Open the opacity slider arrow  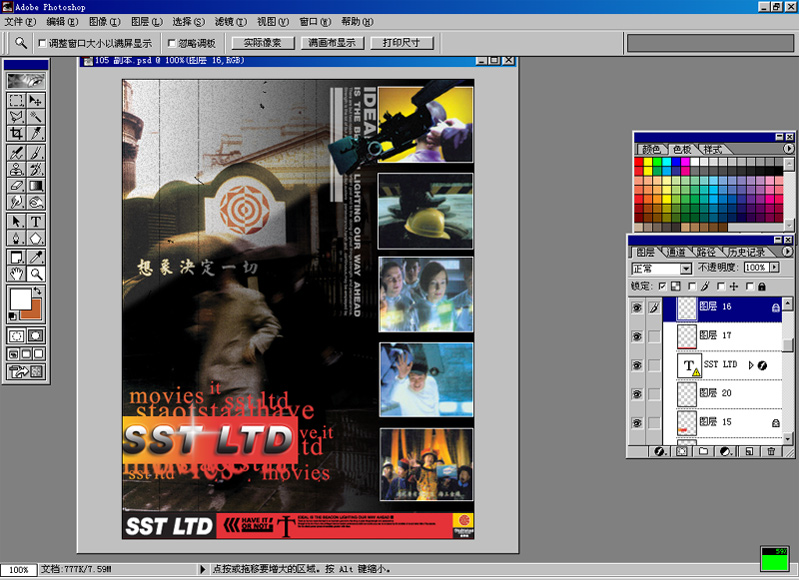click(775, 267)
